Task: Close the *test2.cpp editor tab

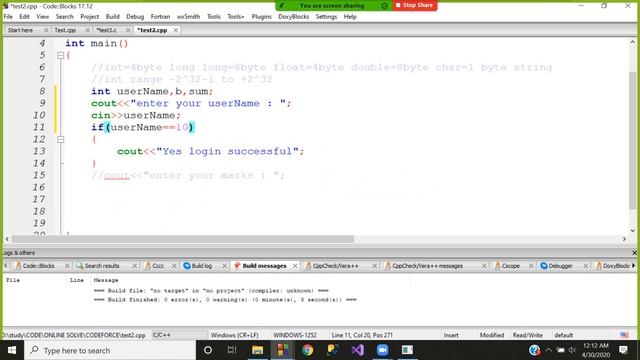Action: pos(176,30)
